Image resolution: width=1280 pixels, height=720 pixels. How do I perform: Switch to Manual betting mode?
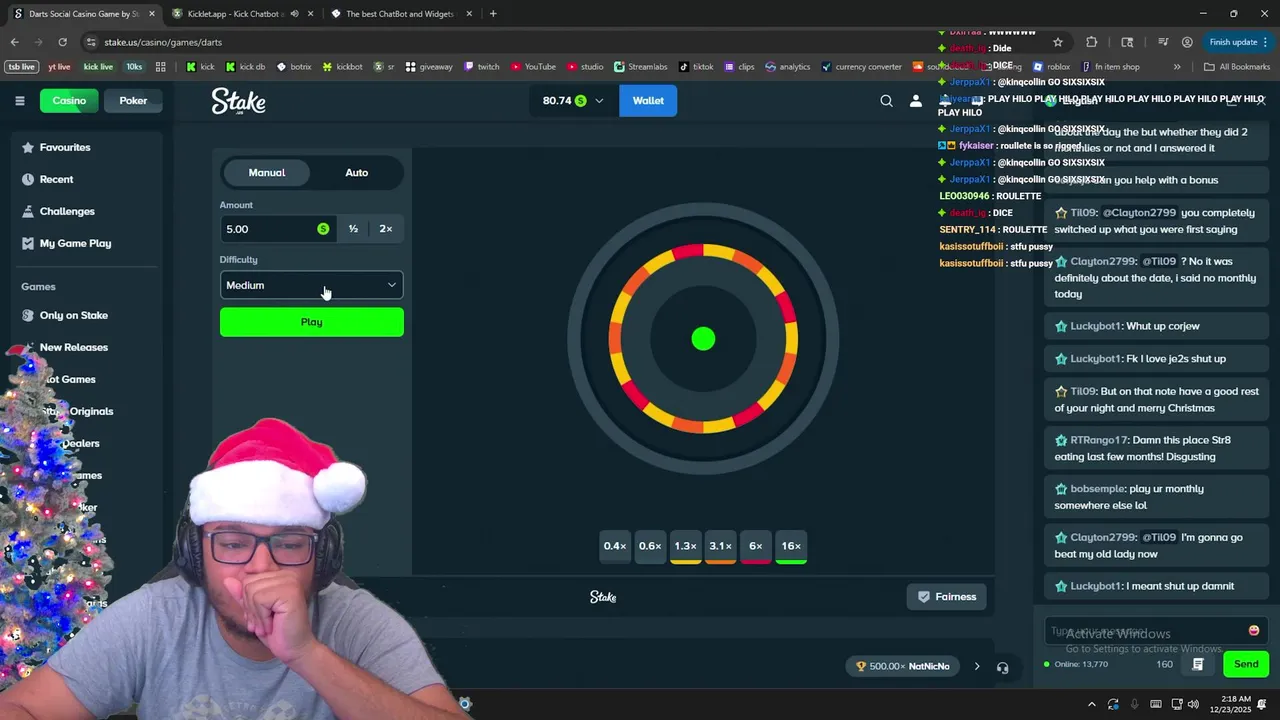tap(267, 173)
